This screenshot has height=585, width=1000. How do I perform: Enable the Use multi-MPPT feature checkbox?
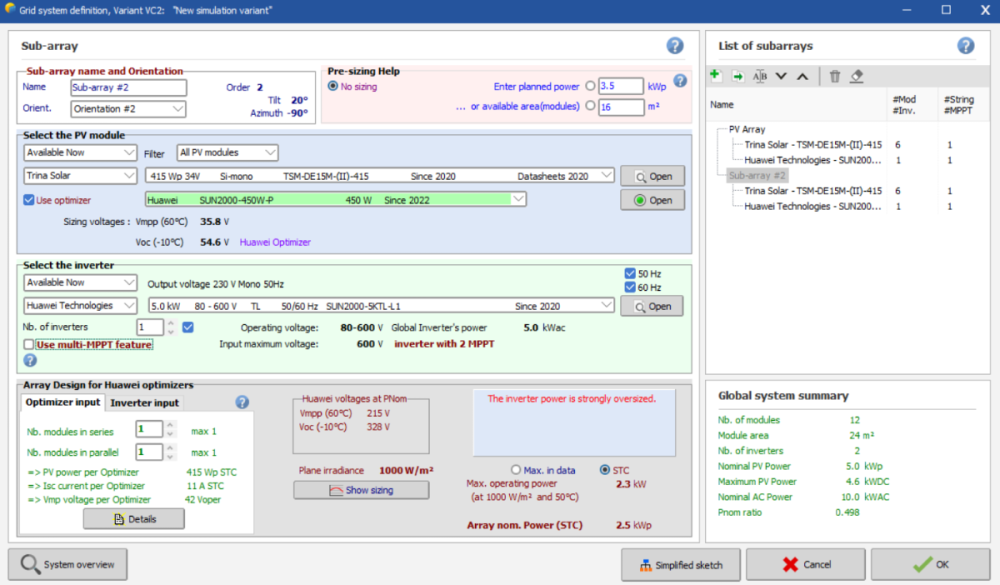point(29,345)
